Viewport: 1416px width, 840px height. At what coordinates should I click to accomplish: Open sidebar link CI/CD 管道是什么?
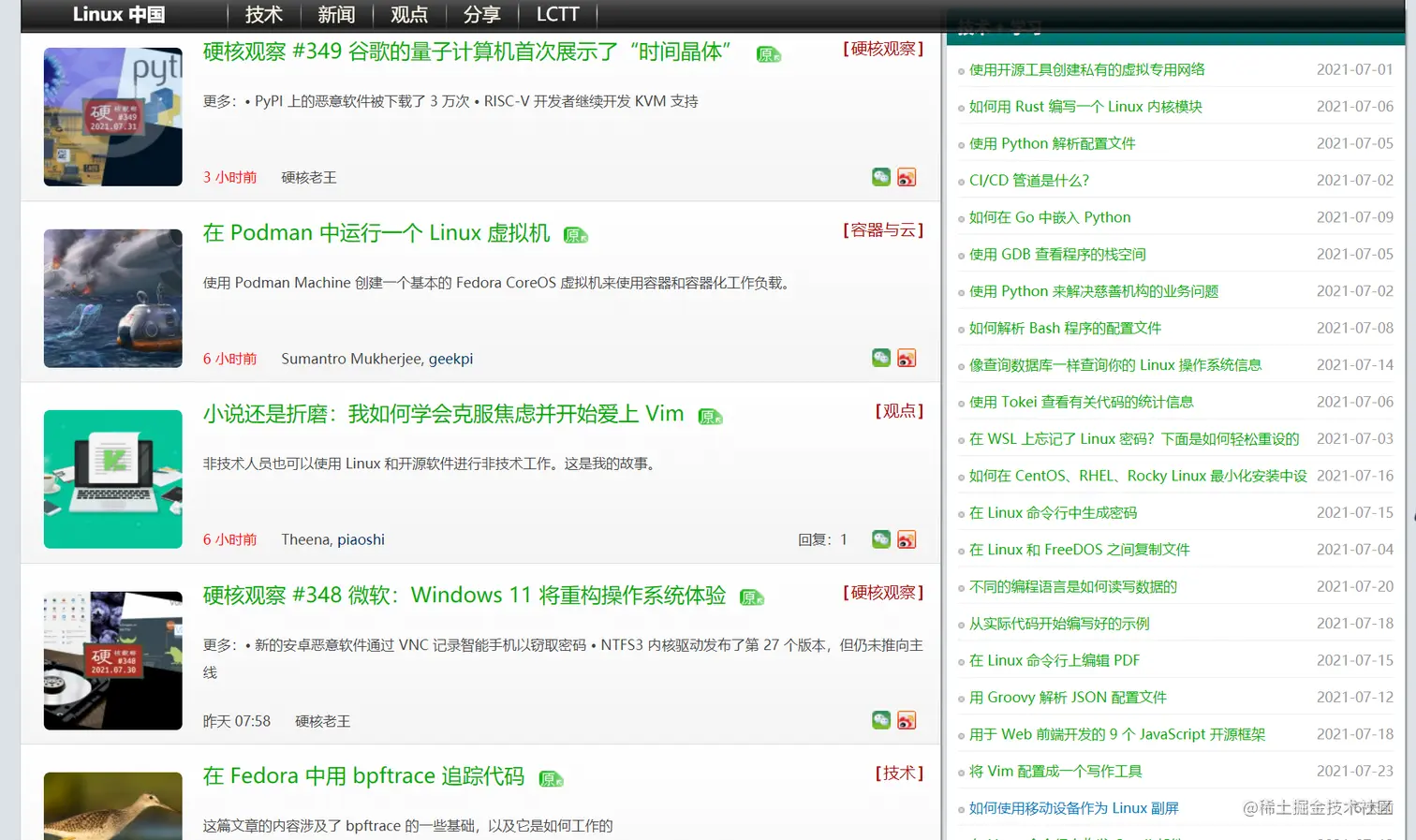pos(1029,180)
